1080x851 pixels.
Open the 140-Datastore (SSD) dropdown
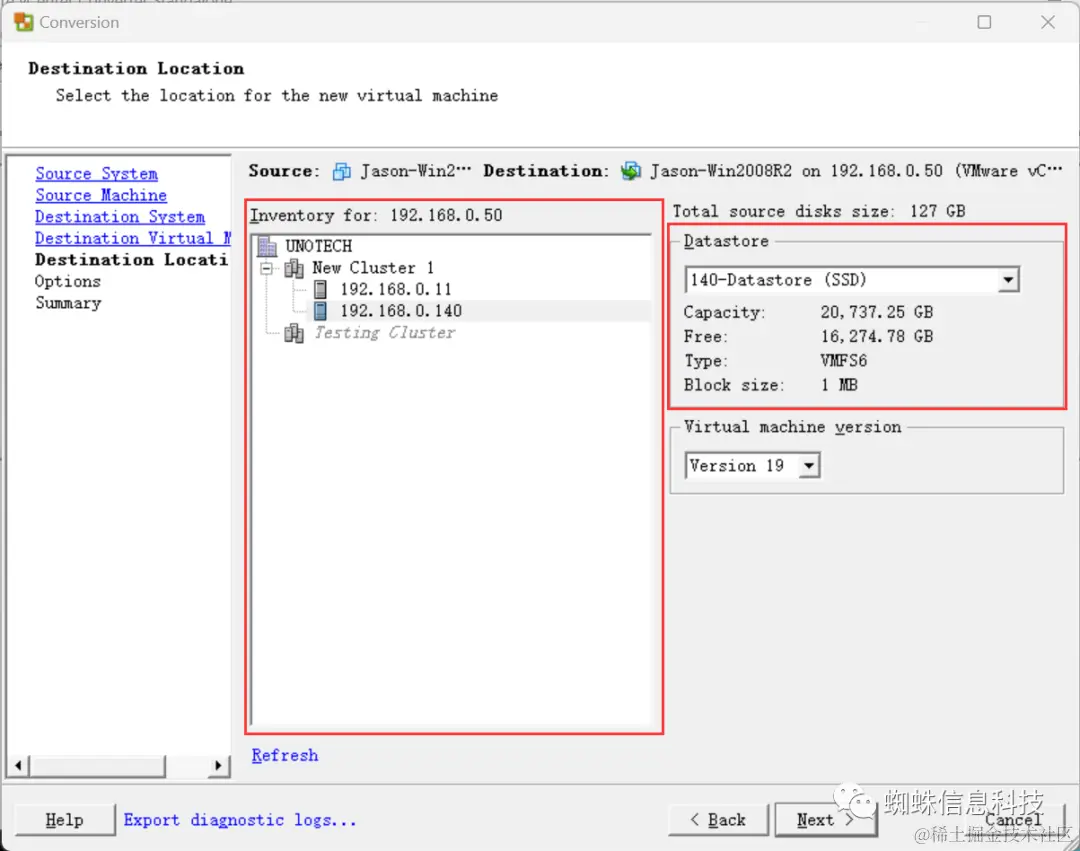pyautogui.click(x=1008, y=280)
